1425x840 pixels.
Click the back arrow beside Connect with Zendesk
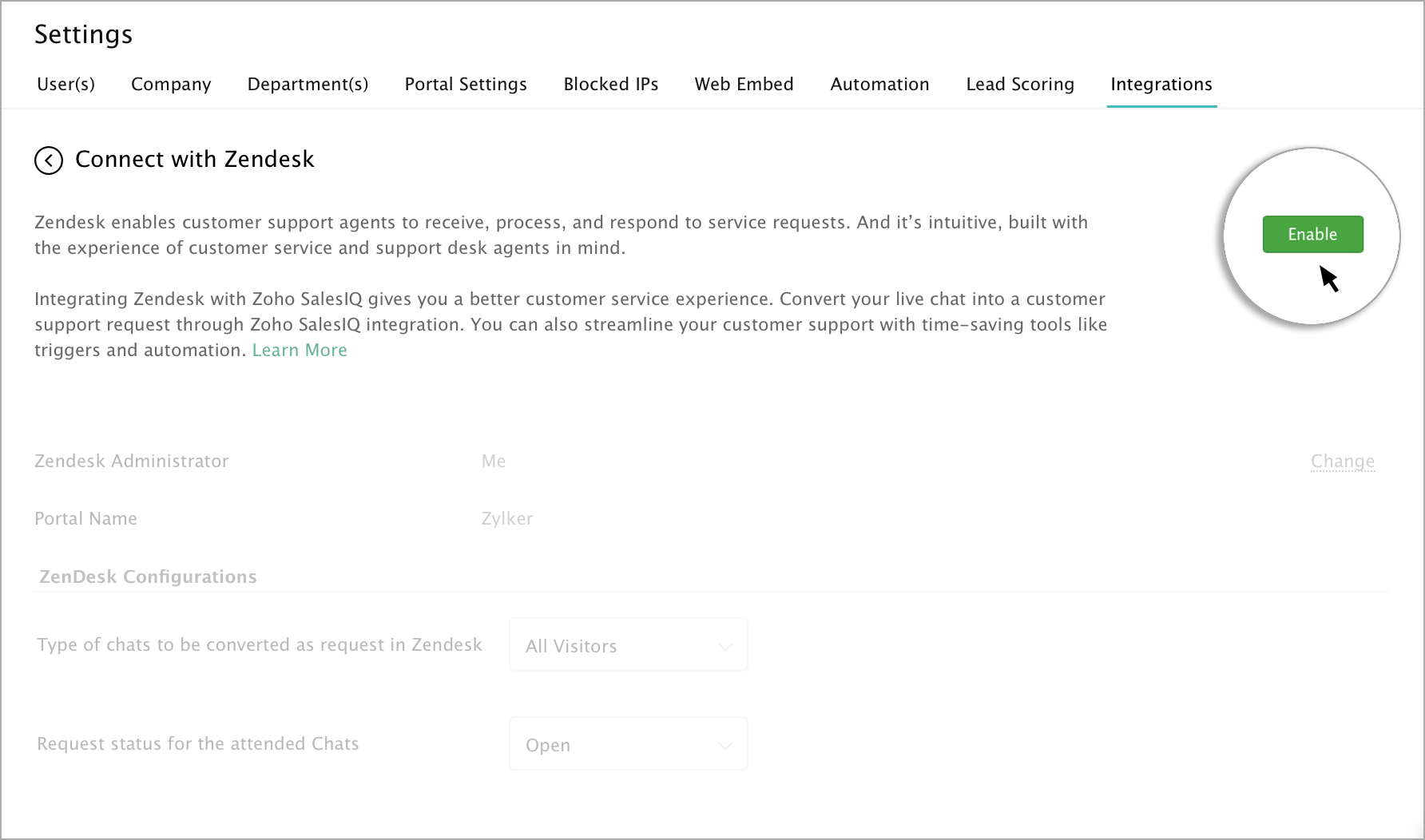49,160
